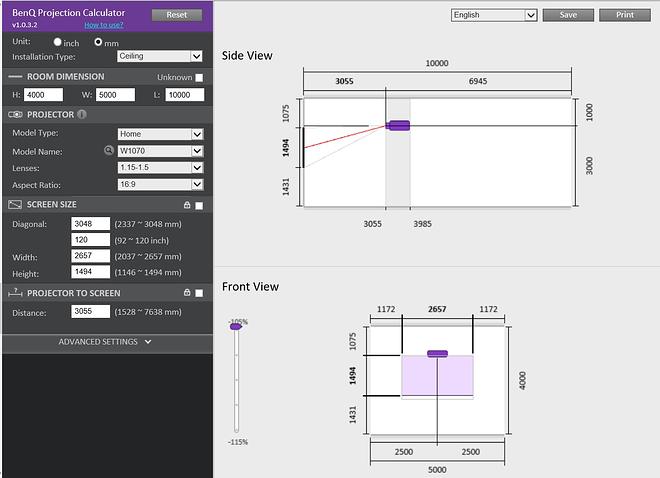Click the Distance 3055 input field

tap(90, 311)
